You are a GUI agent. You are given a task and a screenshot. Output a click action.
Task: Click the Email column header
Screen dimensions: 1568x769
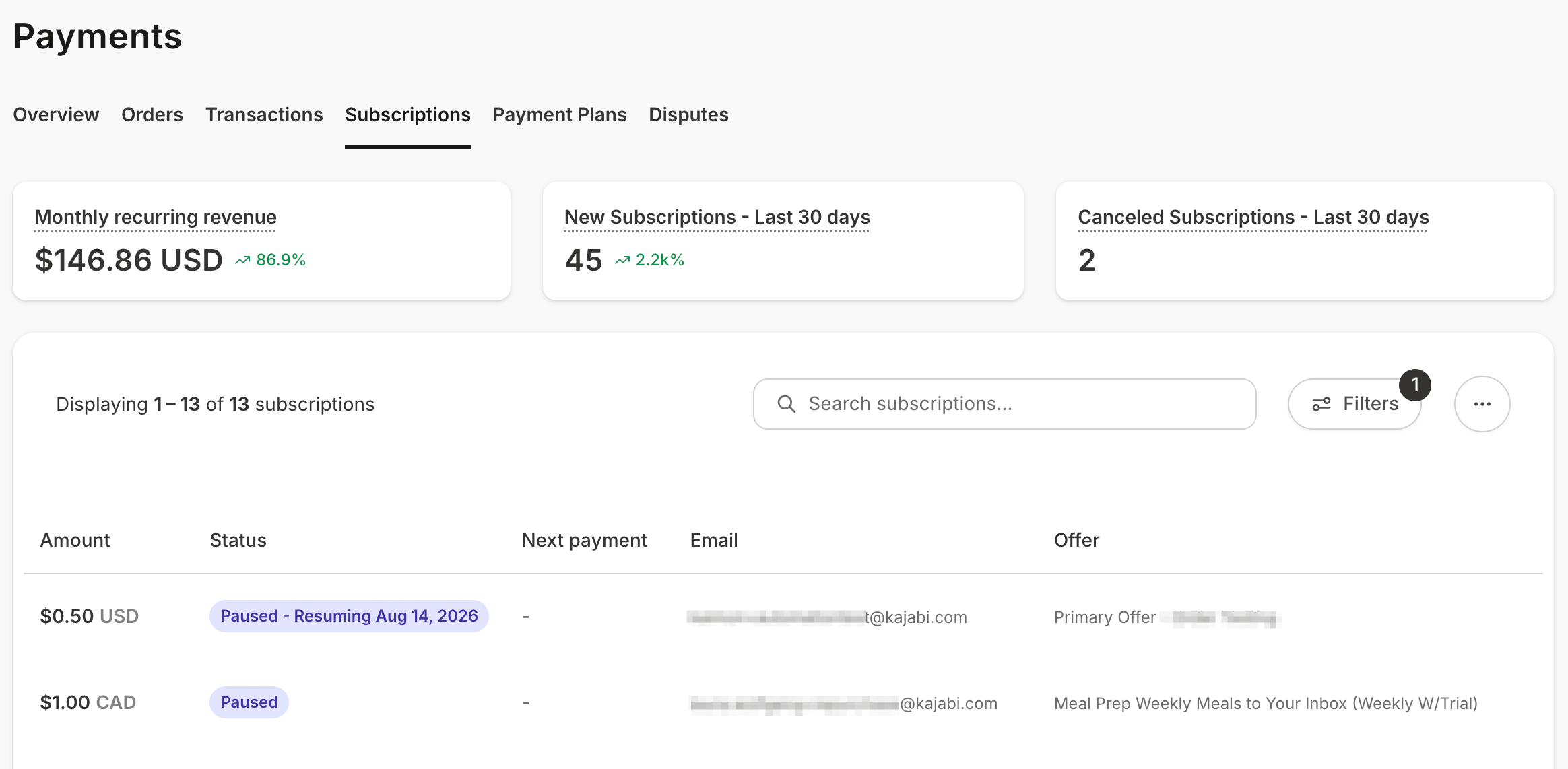click(714, 540)
